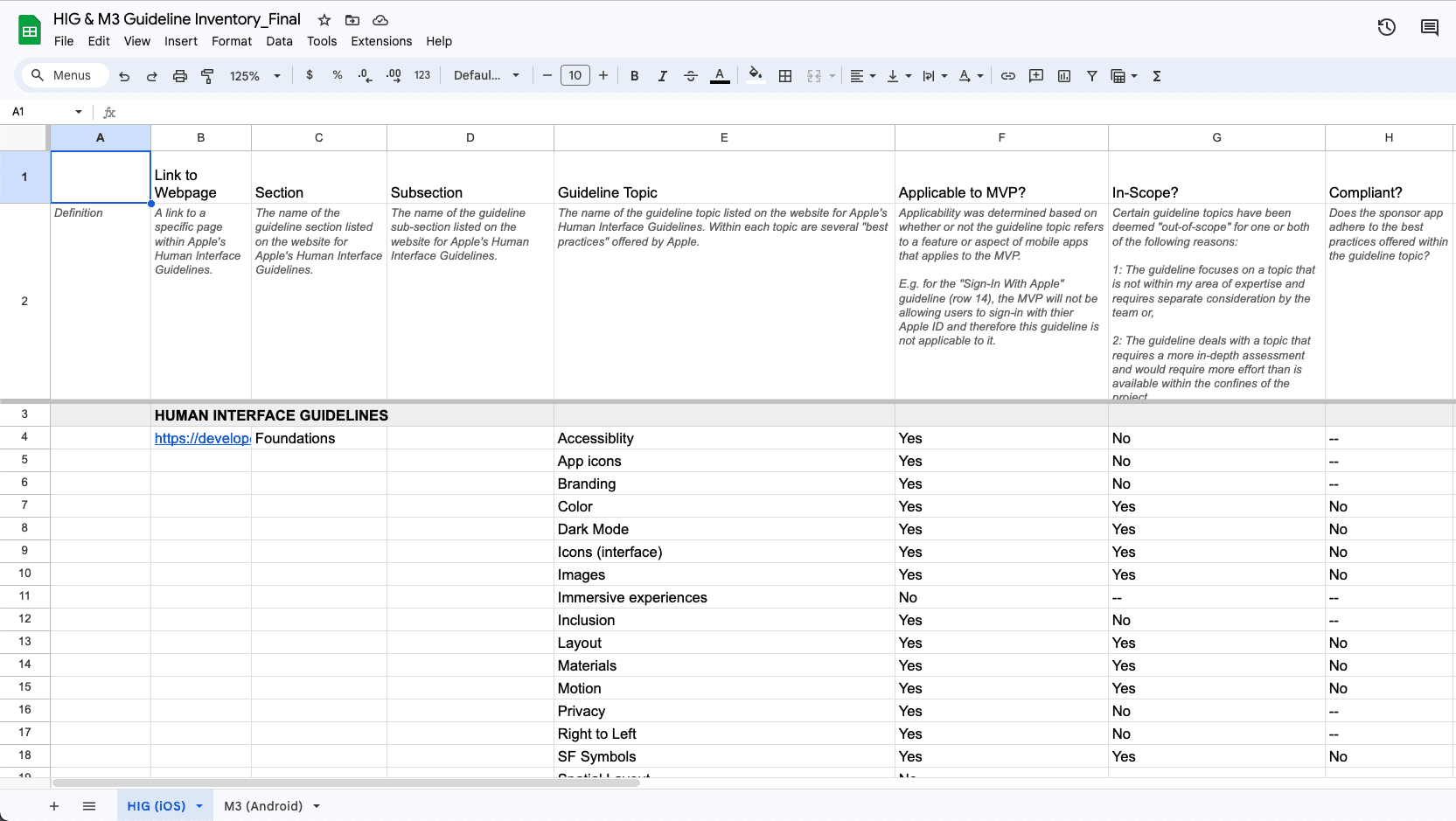1456x821 pixels.
Task: Toggle italic formatting
Action: pos(663,76)
